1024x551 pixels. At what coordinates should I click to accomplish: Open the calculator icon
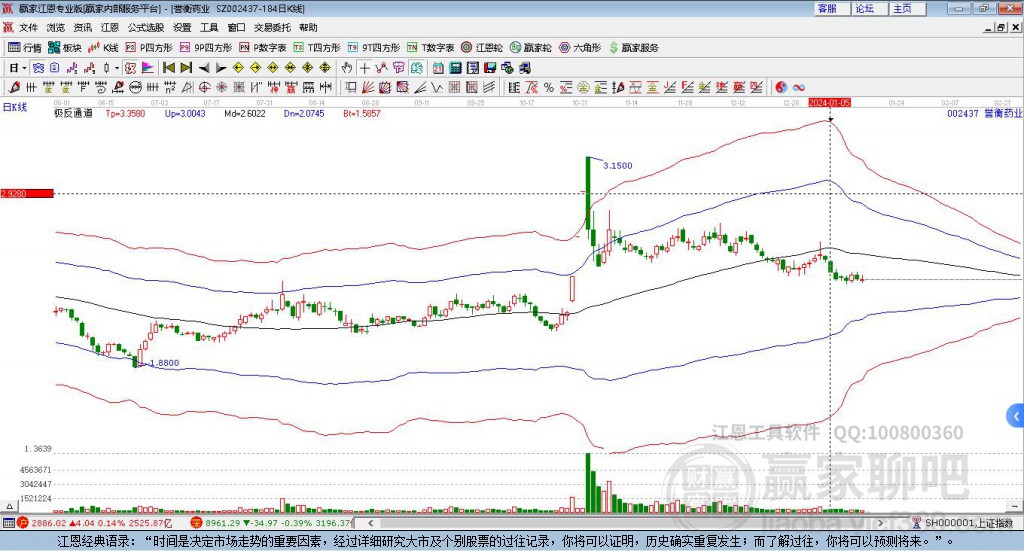[456, 68]
